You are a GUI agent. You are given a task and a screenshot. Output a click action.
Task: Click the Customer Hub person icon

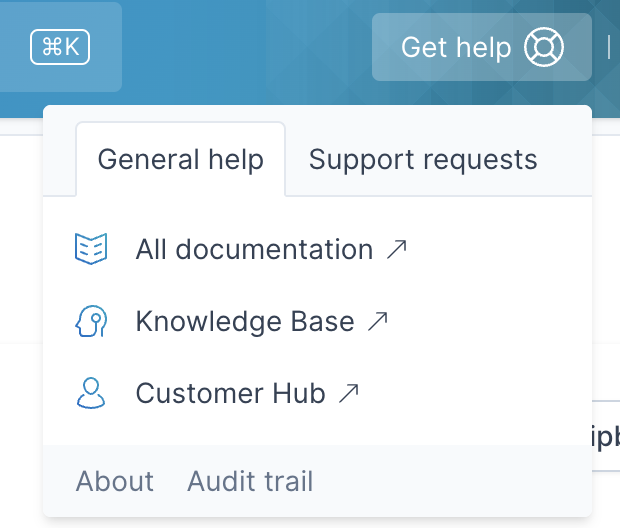point(91,393)
